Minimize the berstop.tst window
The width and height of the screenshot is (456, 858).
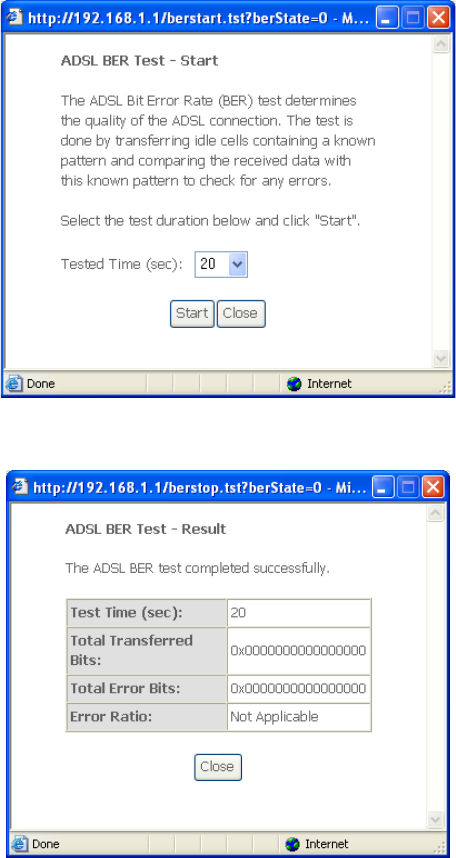tap(384, 486)
